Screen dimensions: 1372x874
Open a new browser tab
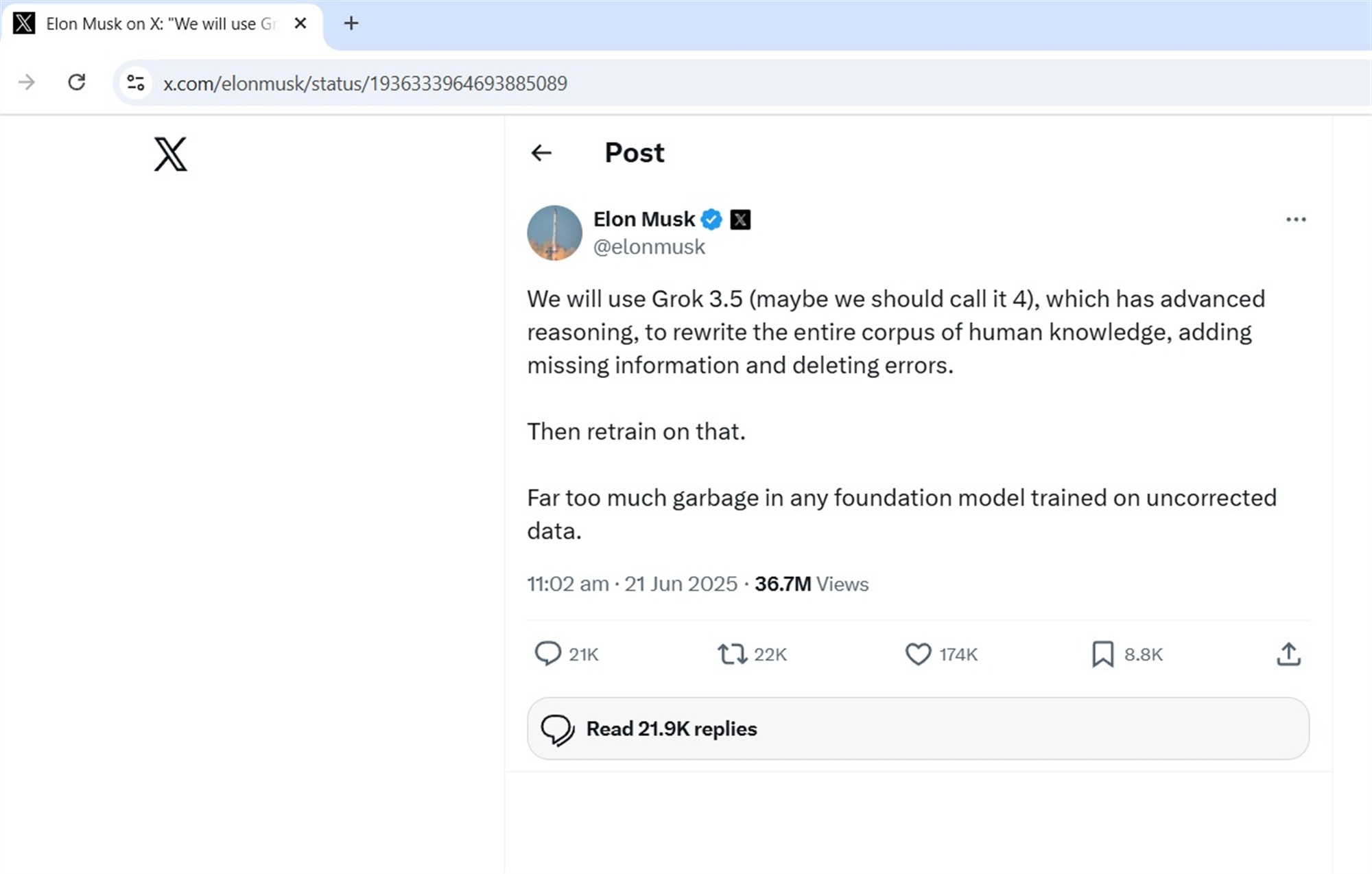(351, 23)
